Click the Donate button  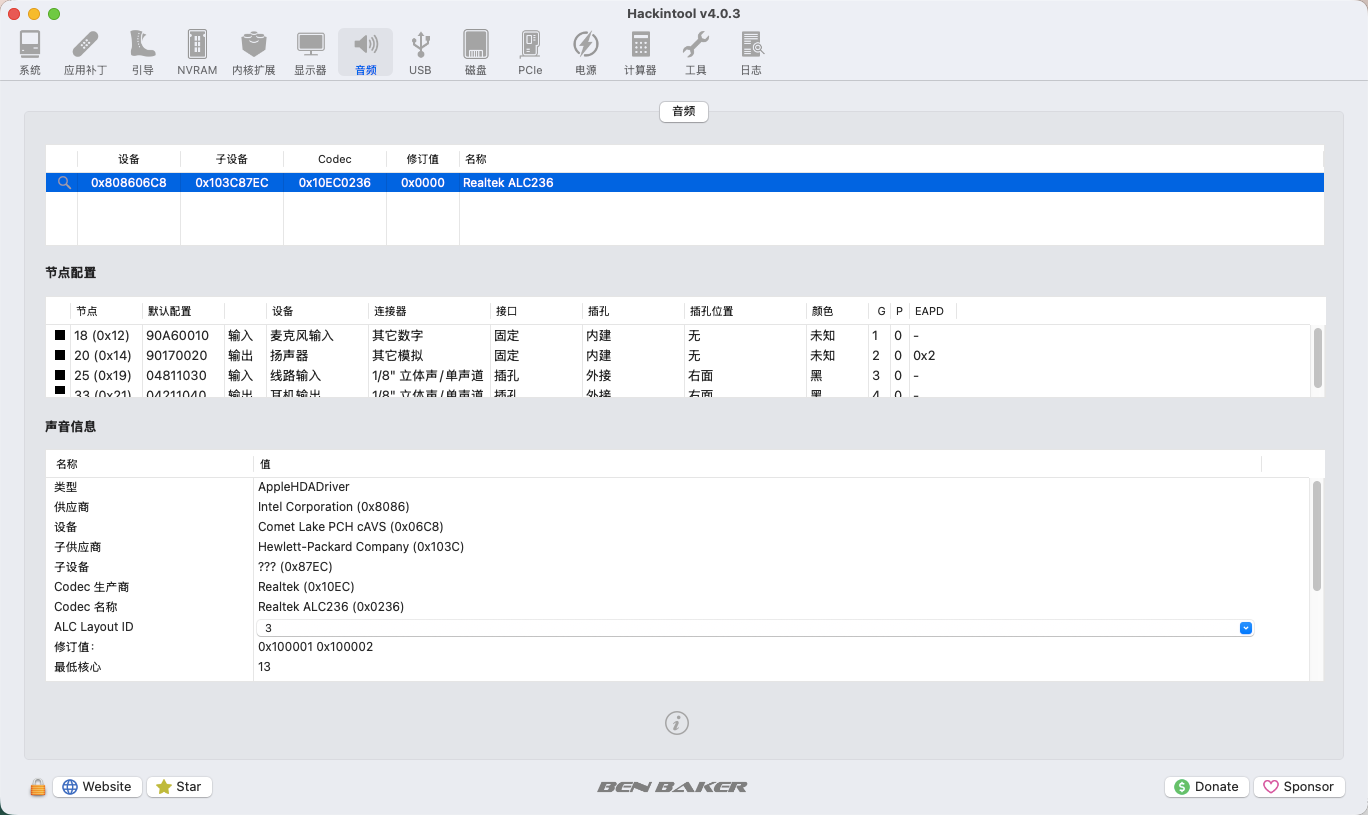point(1207,787)
